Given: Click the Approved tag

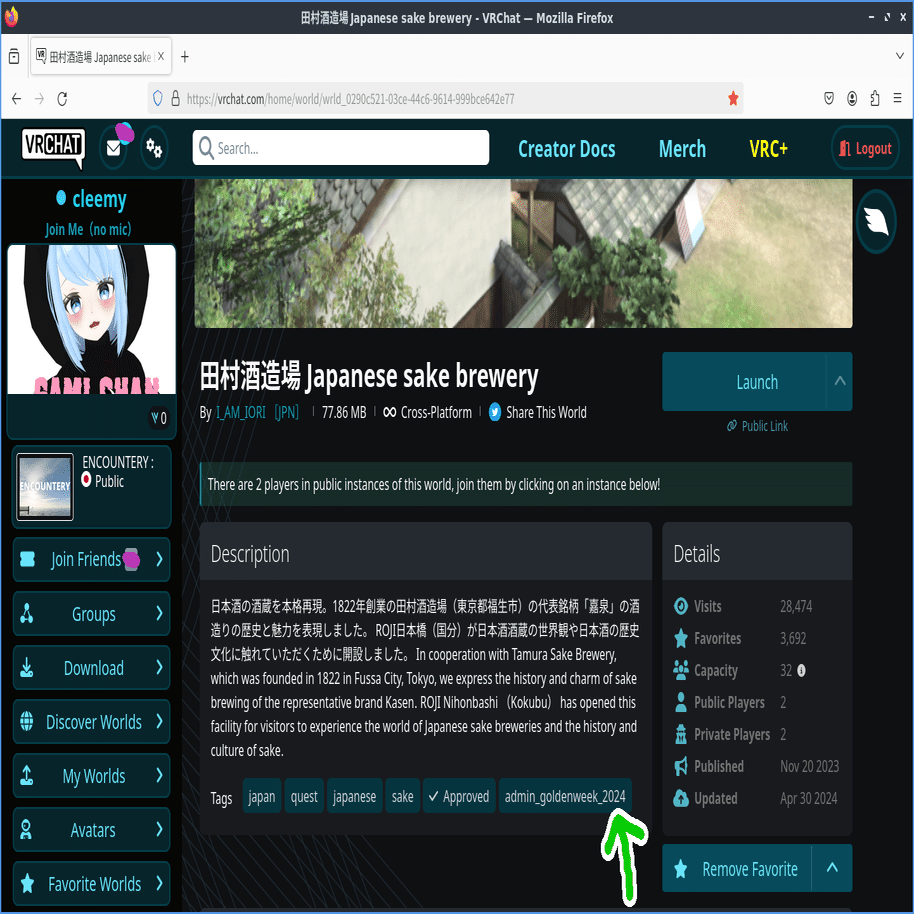Looking at the screenshot, I should point(459,796).
